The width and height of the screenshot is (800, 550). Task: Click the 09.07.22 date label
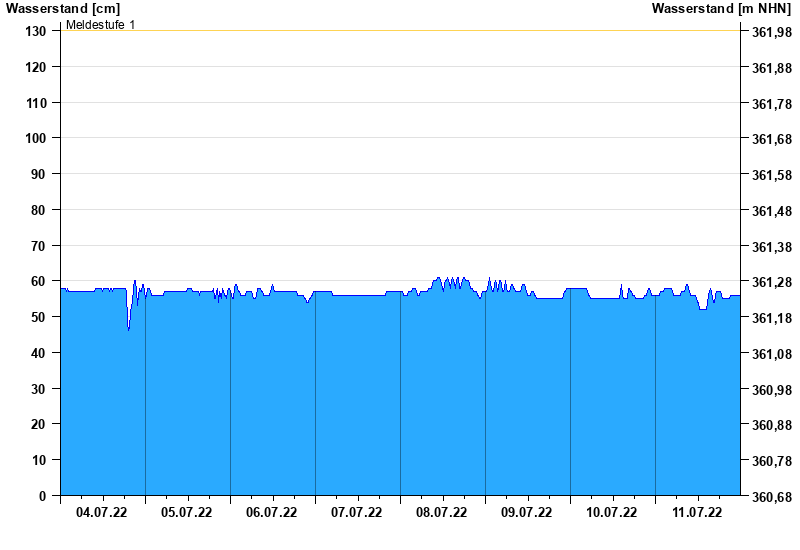526,512
